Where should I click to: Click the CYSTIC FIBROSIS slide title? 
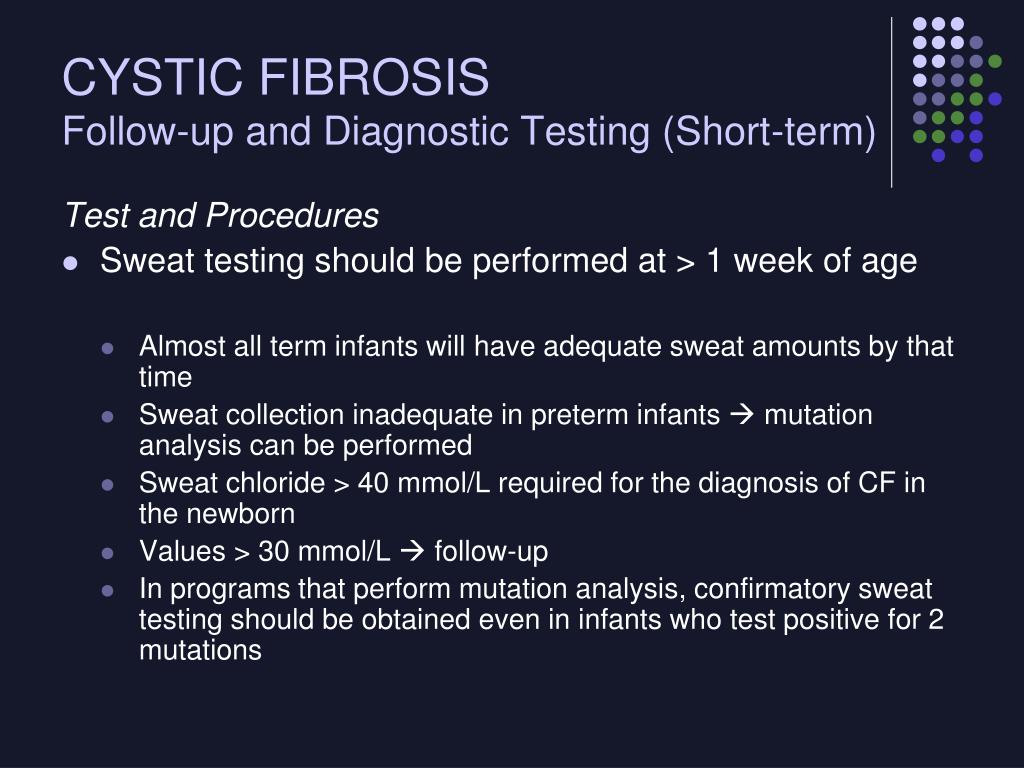click(276, 77)
